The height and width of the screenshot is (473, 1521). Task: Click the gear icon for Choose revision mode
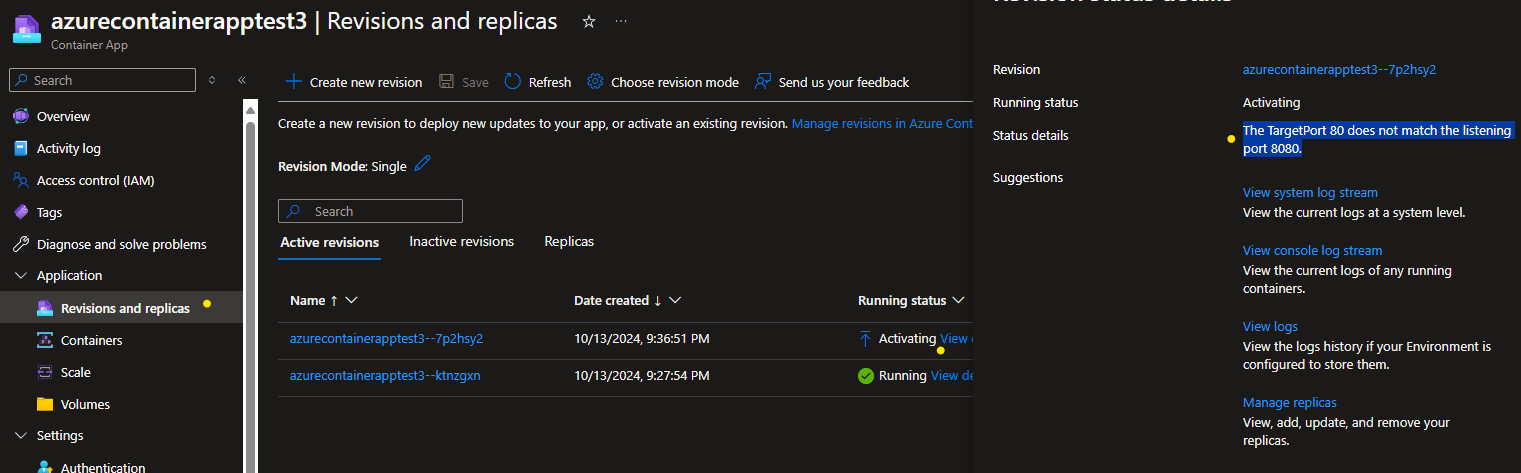point(595,81)
